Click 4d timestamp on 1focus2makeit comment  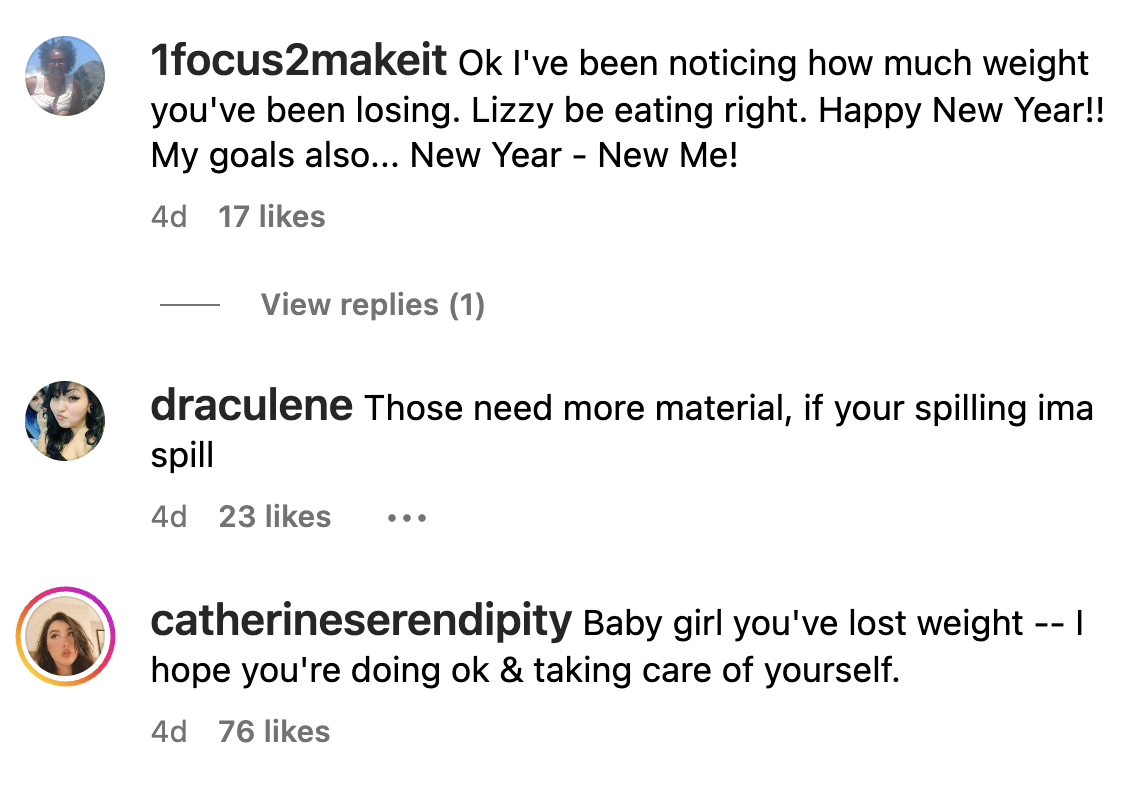tap(169, 217)
